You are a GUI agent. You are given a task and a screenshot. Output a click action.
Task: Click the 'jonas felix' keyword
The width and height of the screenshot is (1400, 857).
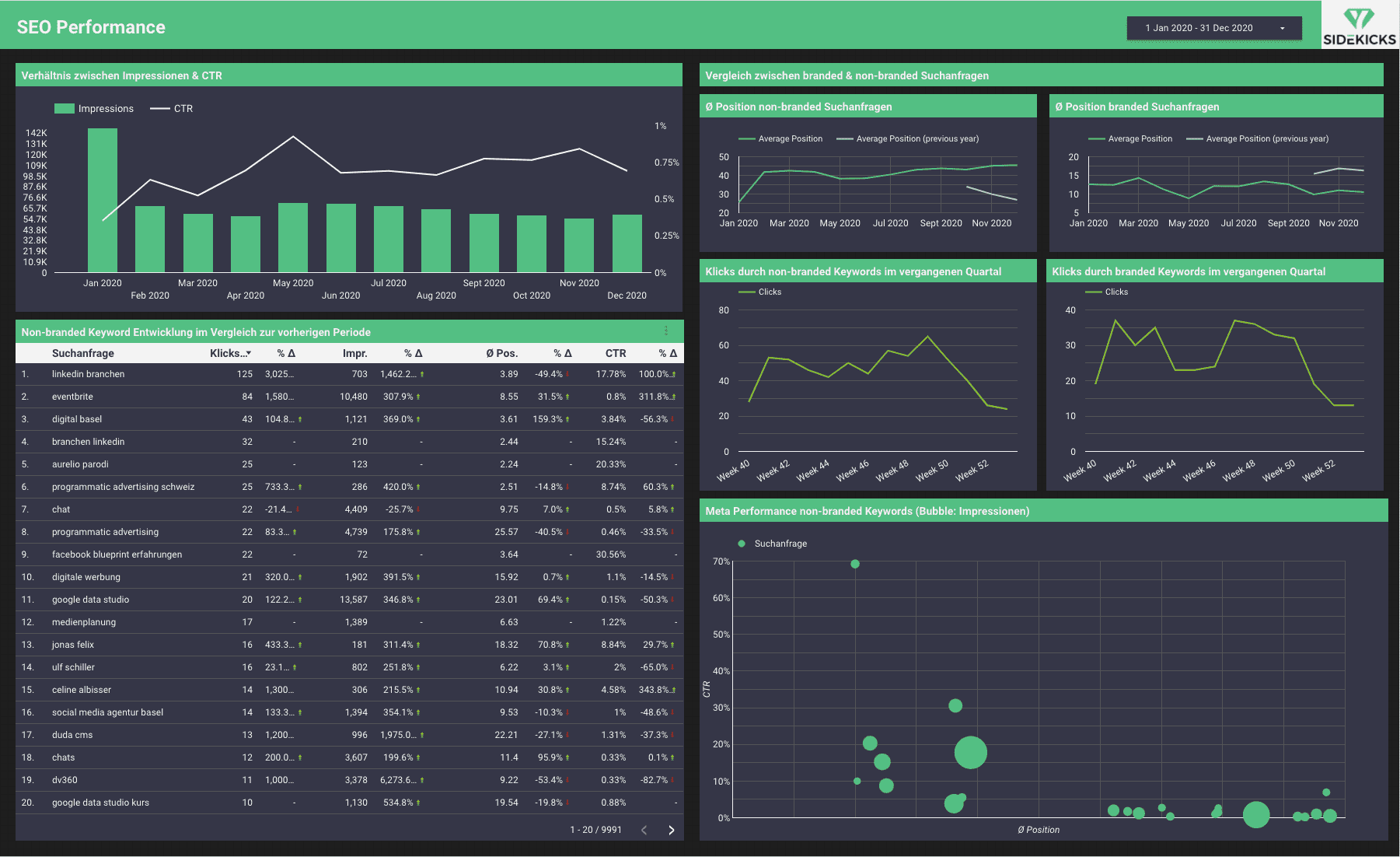(73, 645)
